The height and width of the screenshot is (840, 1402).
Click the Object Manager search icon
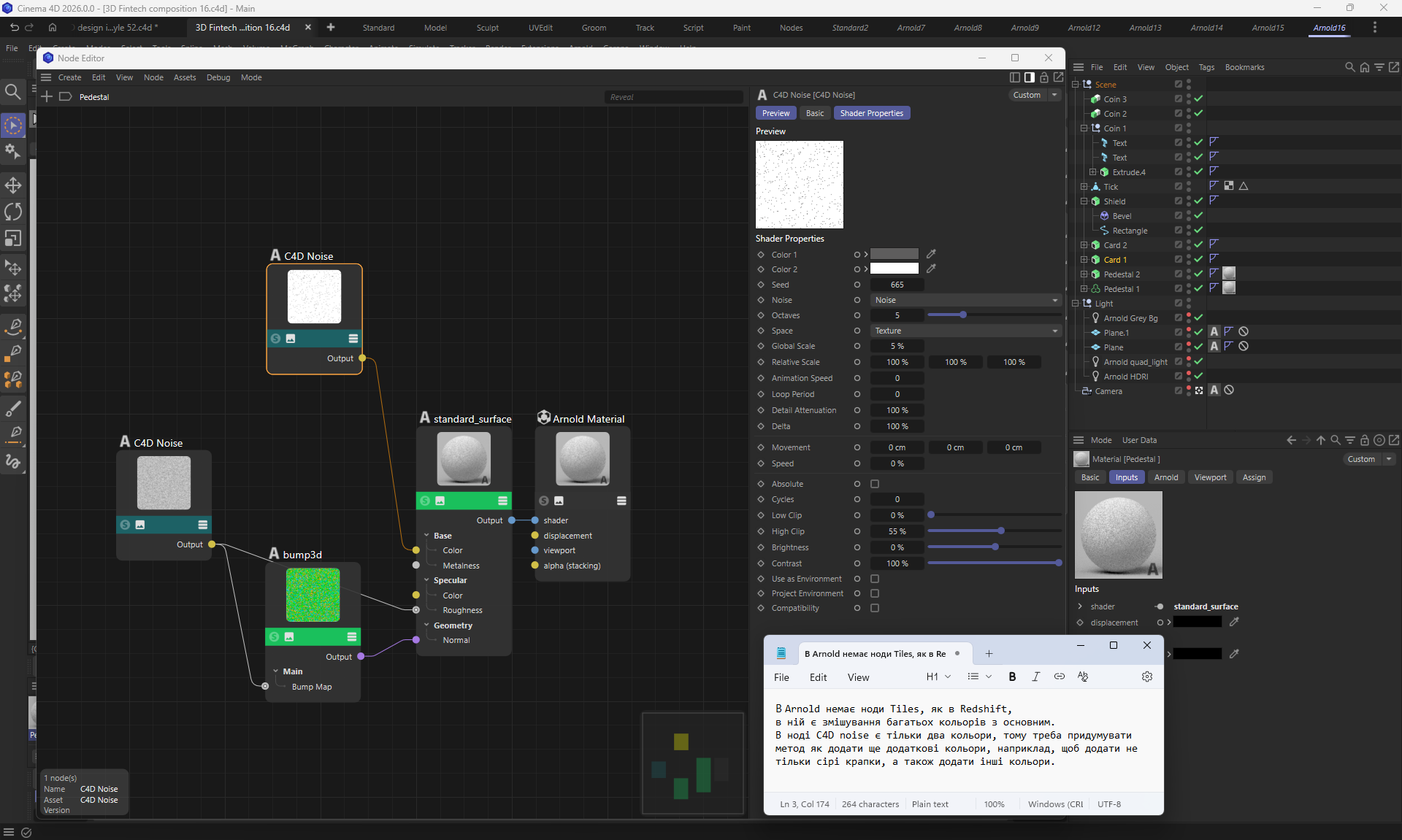1349,66
